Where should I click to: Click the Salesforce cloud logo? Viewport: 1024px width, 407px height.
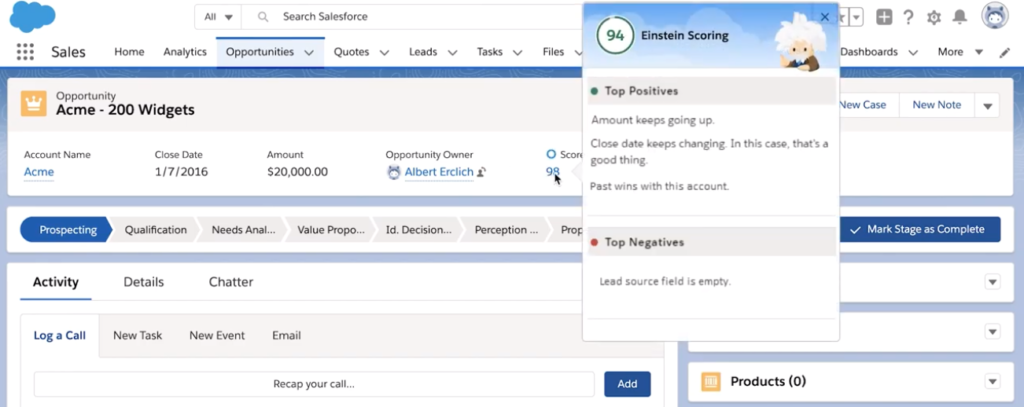(32, 17)
